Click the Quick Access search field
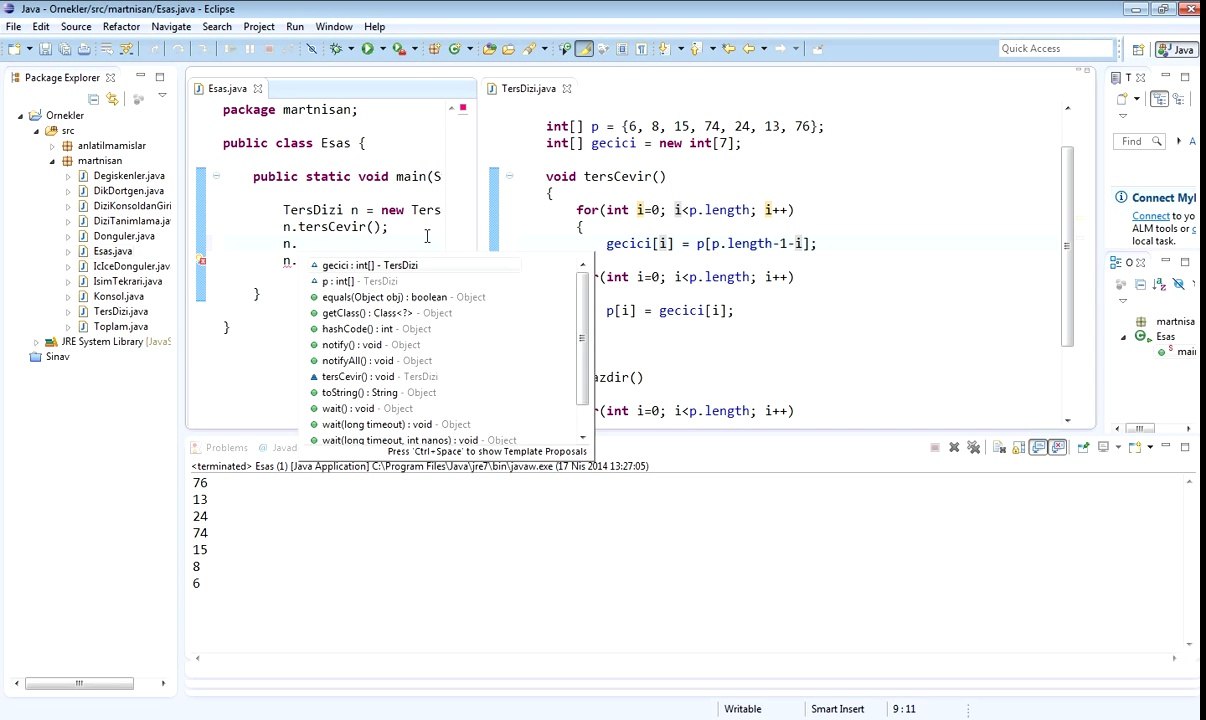Viewport: 1206px width, 720px height. tap(1056, 49)
